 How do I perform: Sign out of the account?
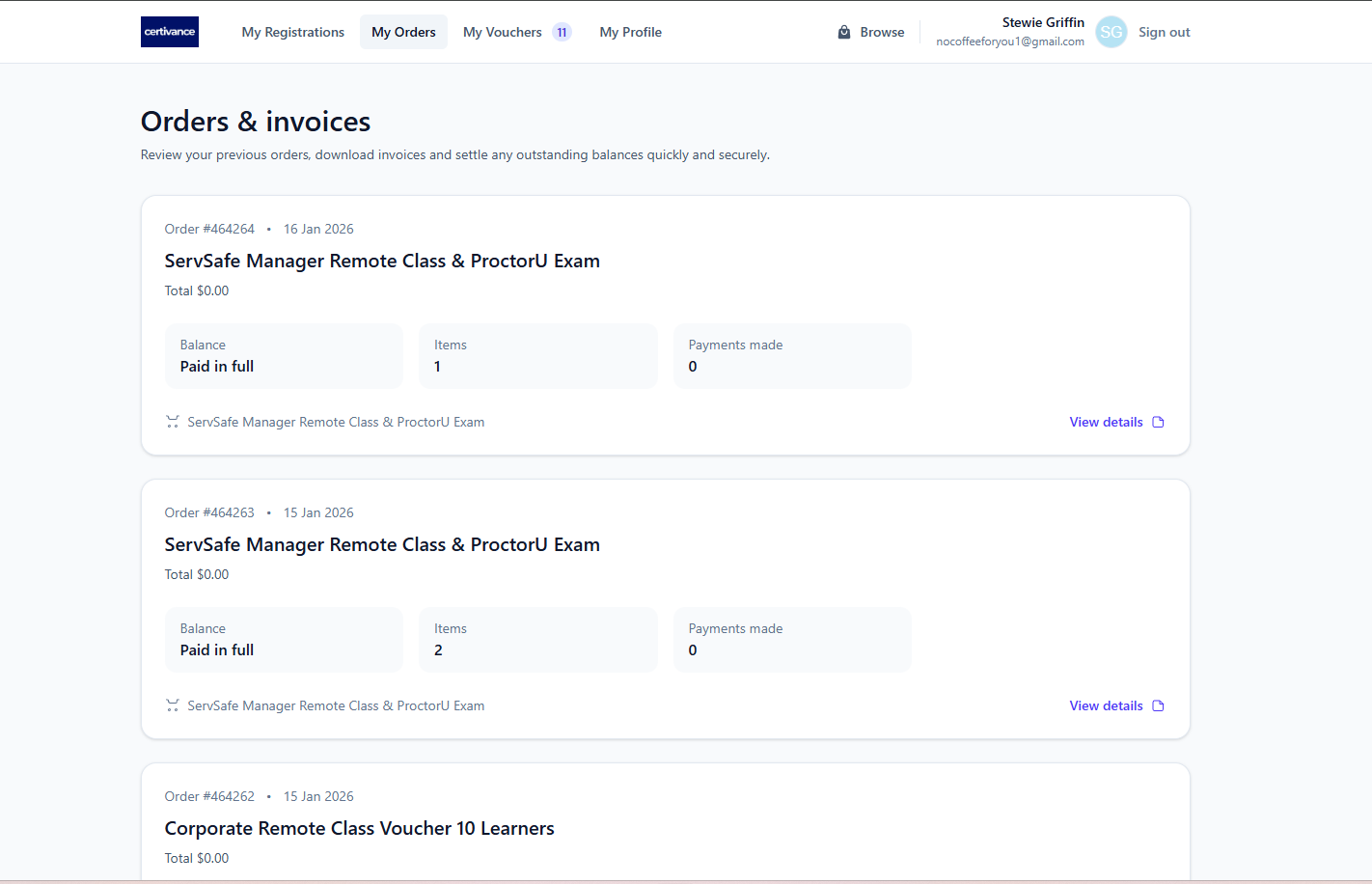(x=1164, y=32)
